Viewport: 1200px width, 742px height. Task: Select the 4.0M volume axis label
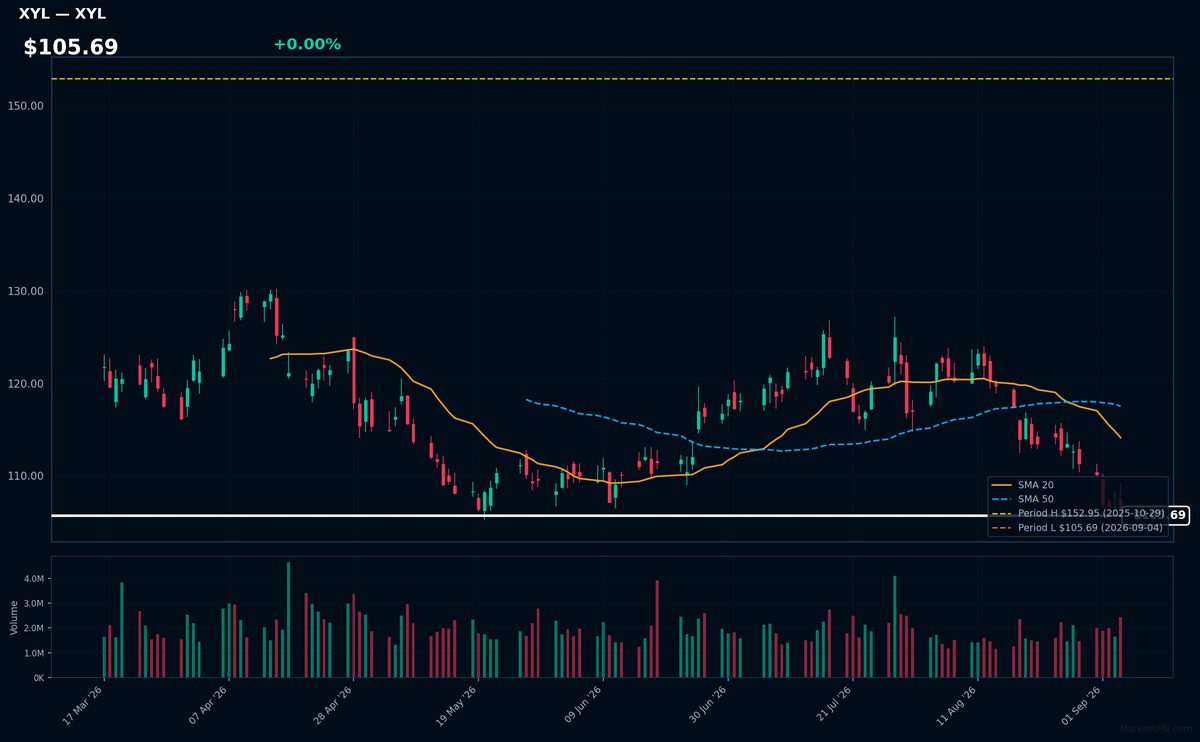click(x=33, y=579)
